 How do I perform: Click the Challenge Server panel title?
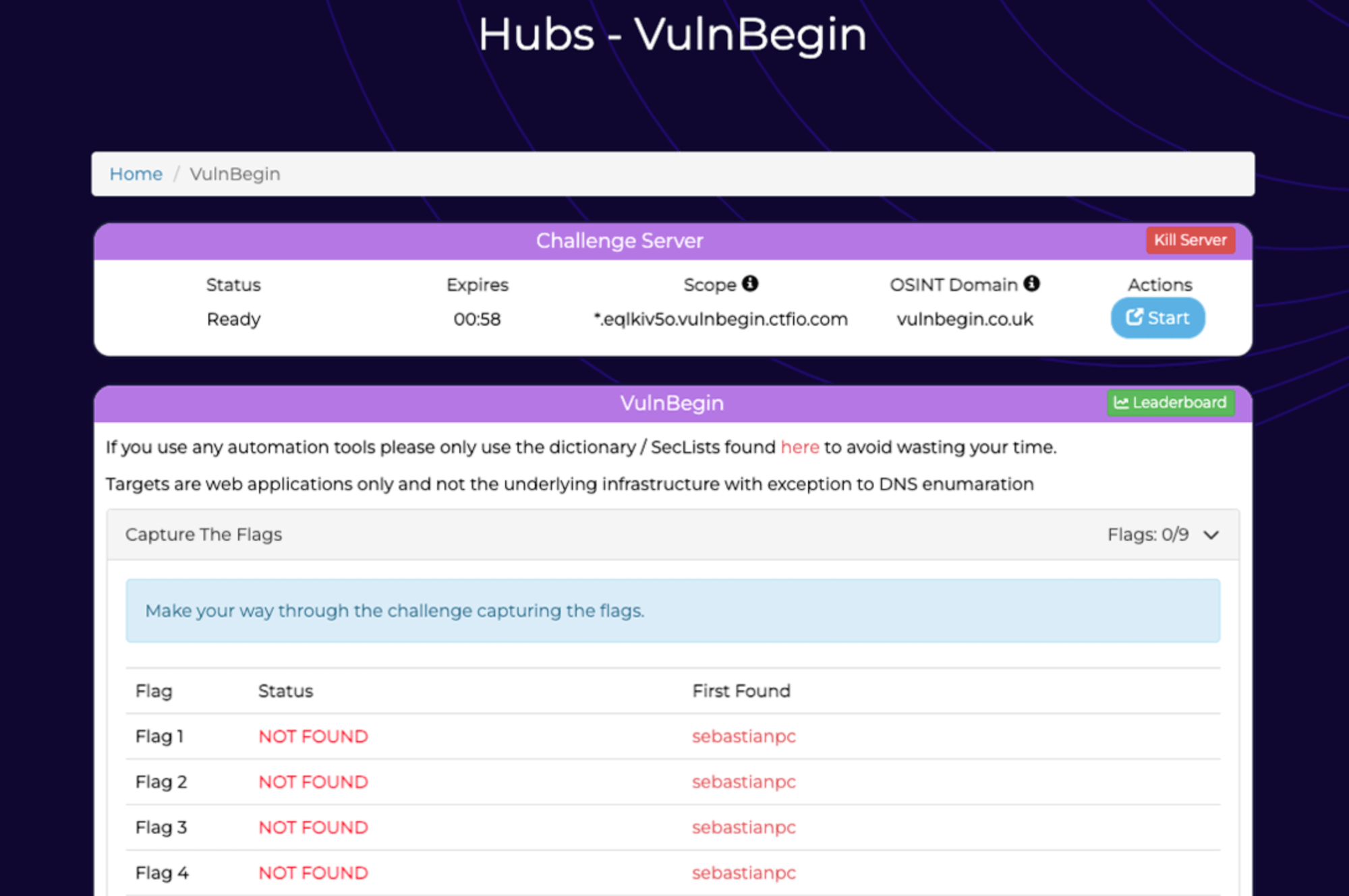[x=619, y=241]
